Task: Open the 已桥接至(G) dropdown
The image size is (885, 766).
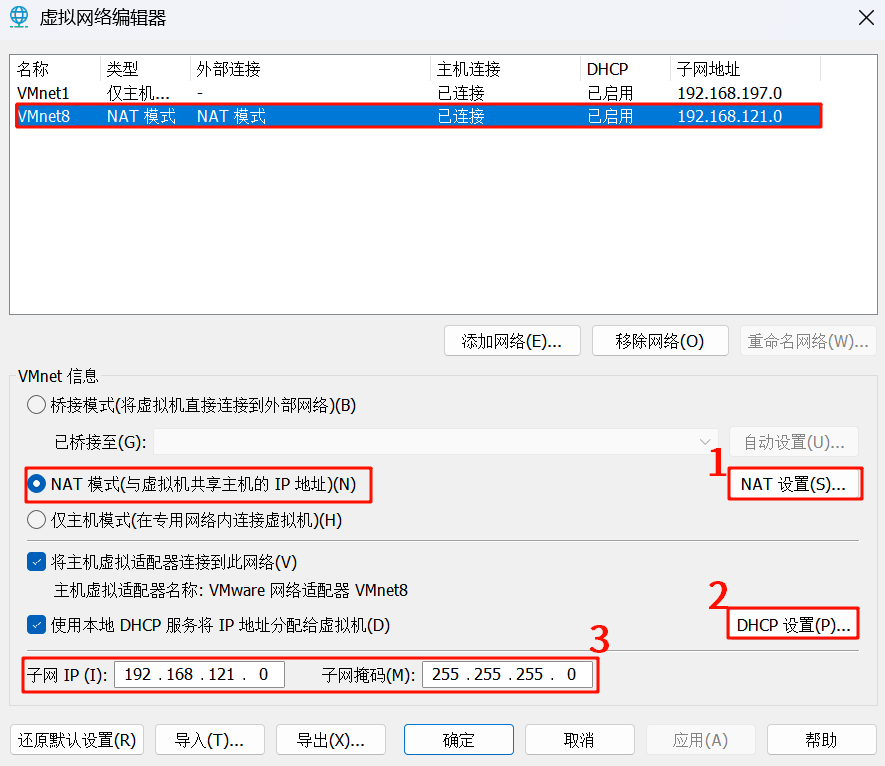Action: [436, 441]
